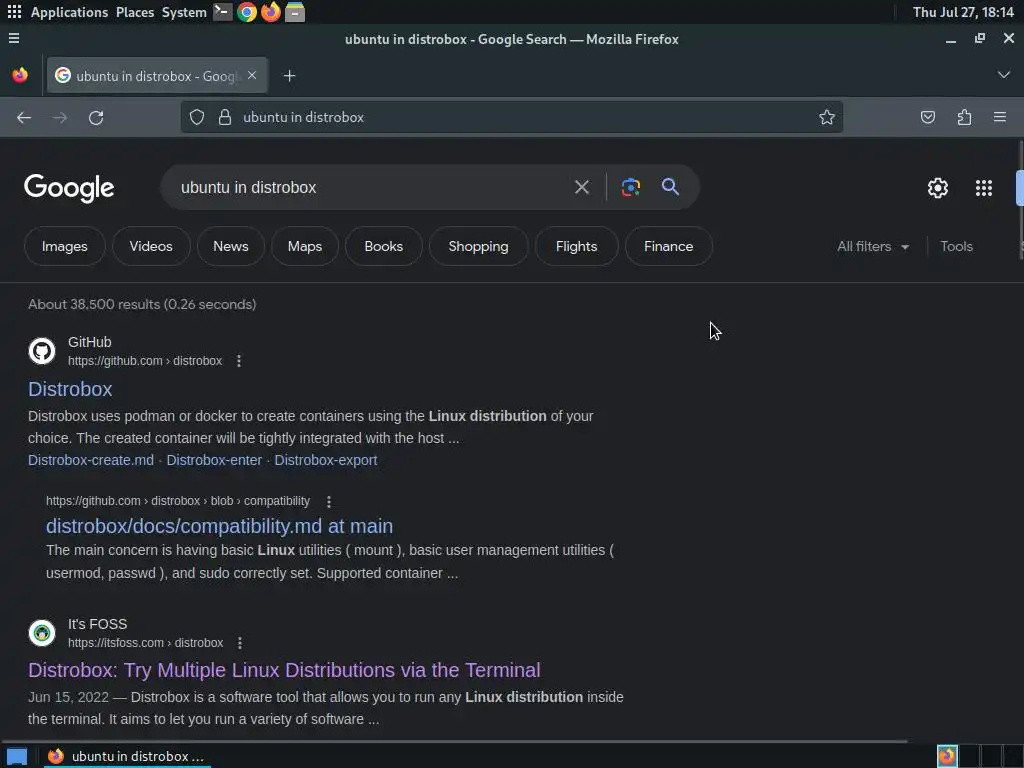This screenshot has width=1024, height=768.
Task: Click the forward navigation arrow
Action: click(x=60, y=118)
